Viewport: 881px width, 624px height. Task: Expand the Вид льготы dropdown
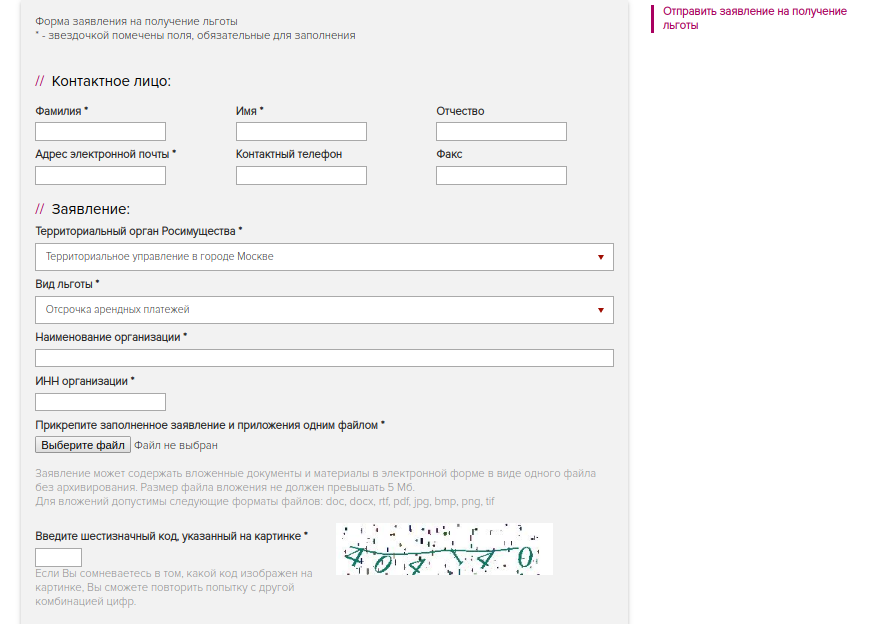[324, 310]
